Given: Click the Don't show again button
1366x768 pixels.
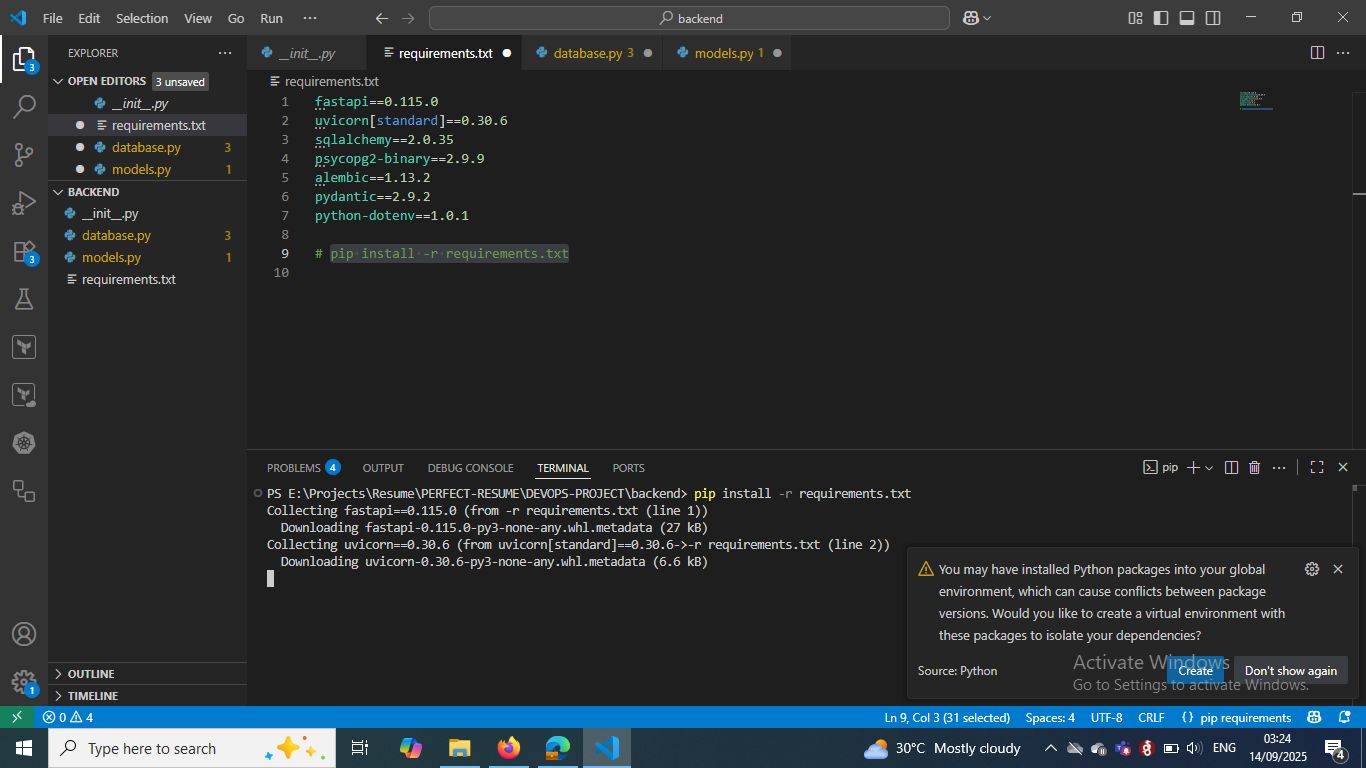Looking at the screenshot, I should [x=1290, y=671].
